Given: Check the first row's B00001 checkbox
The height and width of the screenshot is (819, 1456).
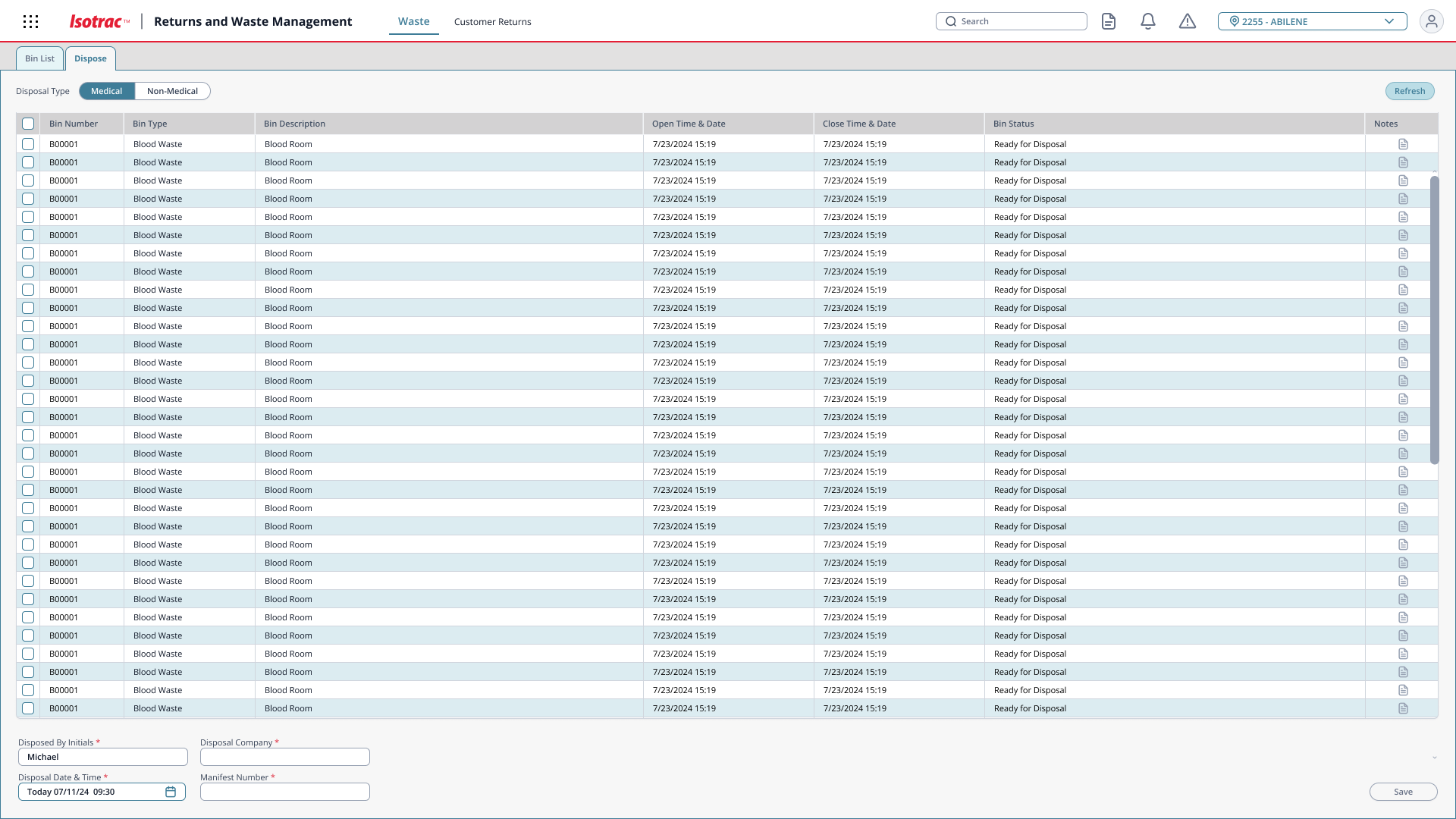Looking at the screenshot, I should click(x=28, y=144).
